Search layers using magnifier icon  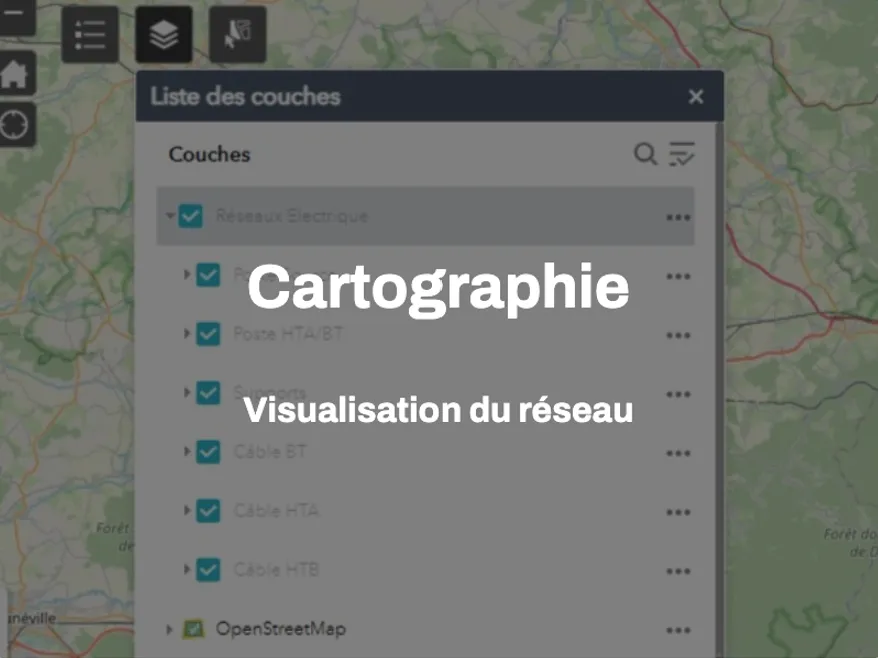pos(646,154)
